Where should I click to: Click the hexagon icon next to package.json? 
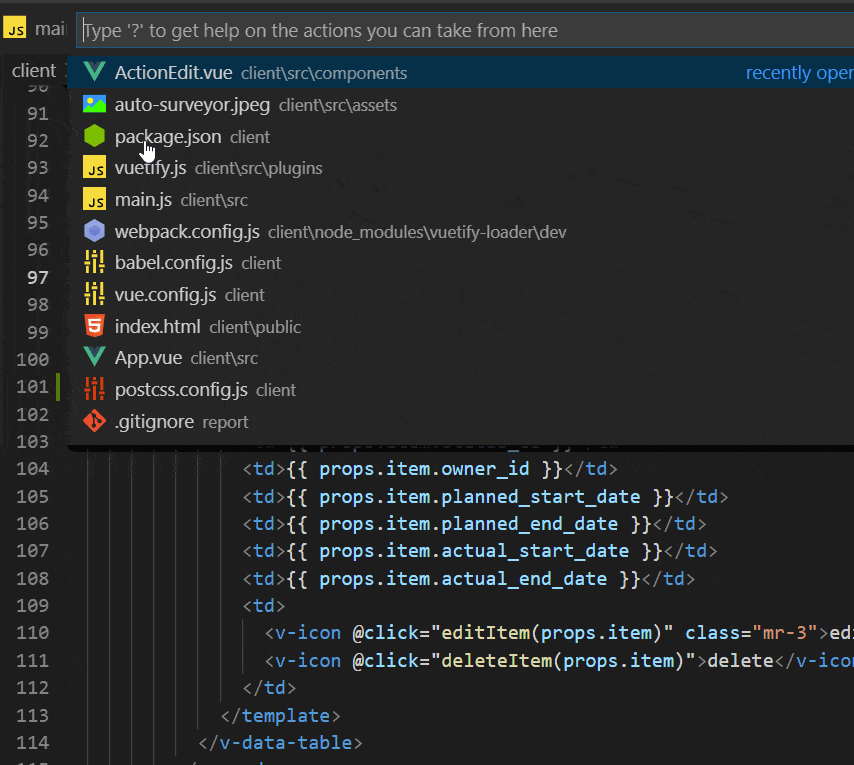point(95,135)
